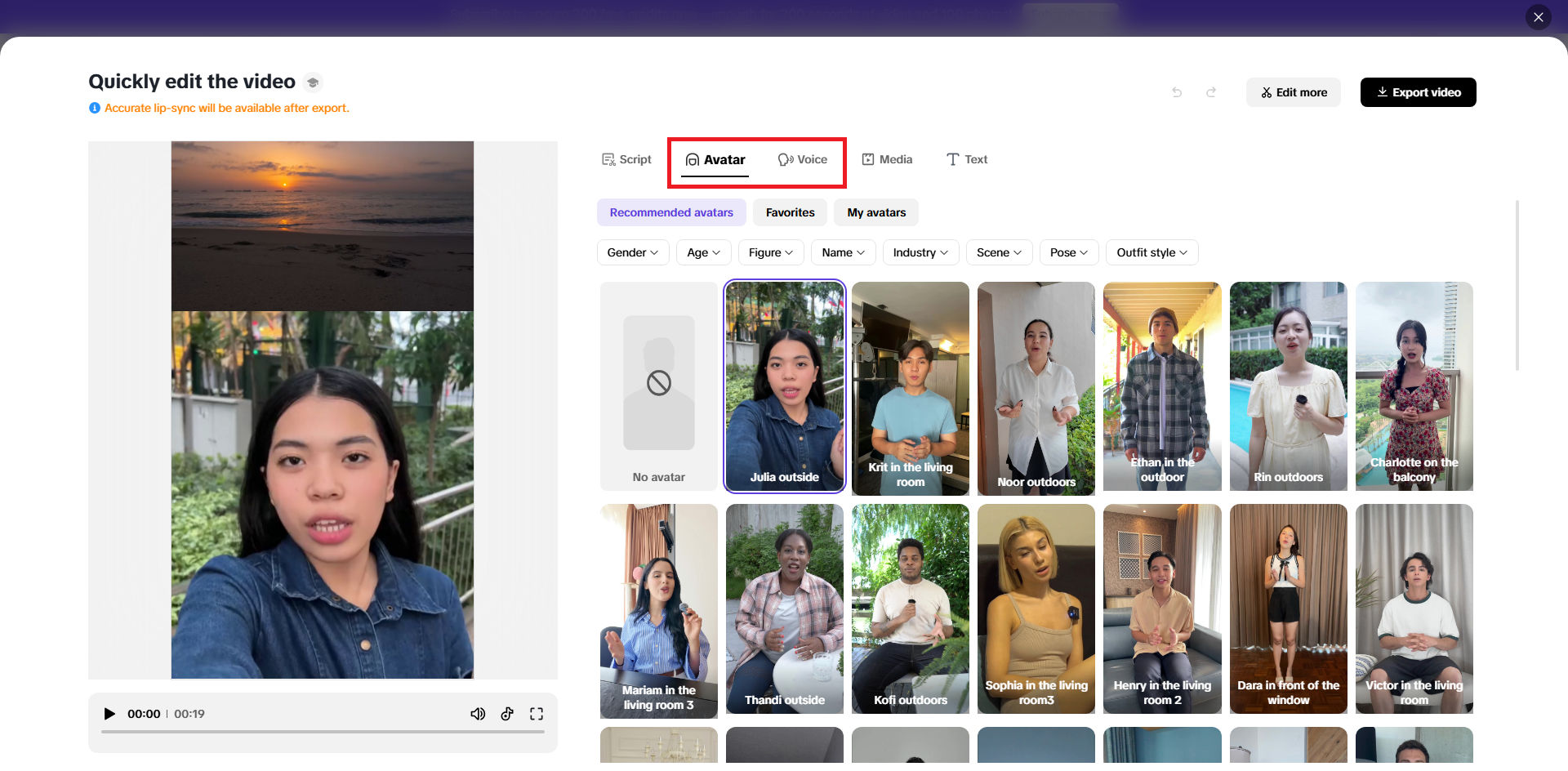The height and width of the screenshot is (771, 1568).
Task: Open the Media tab
Action: 887,159
